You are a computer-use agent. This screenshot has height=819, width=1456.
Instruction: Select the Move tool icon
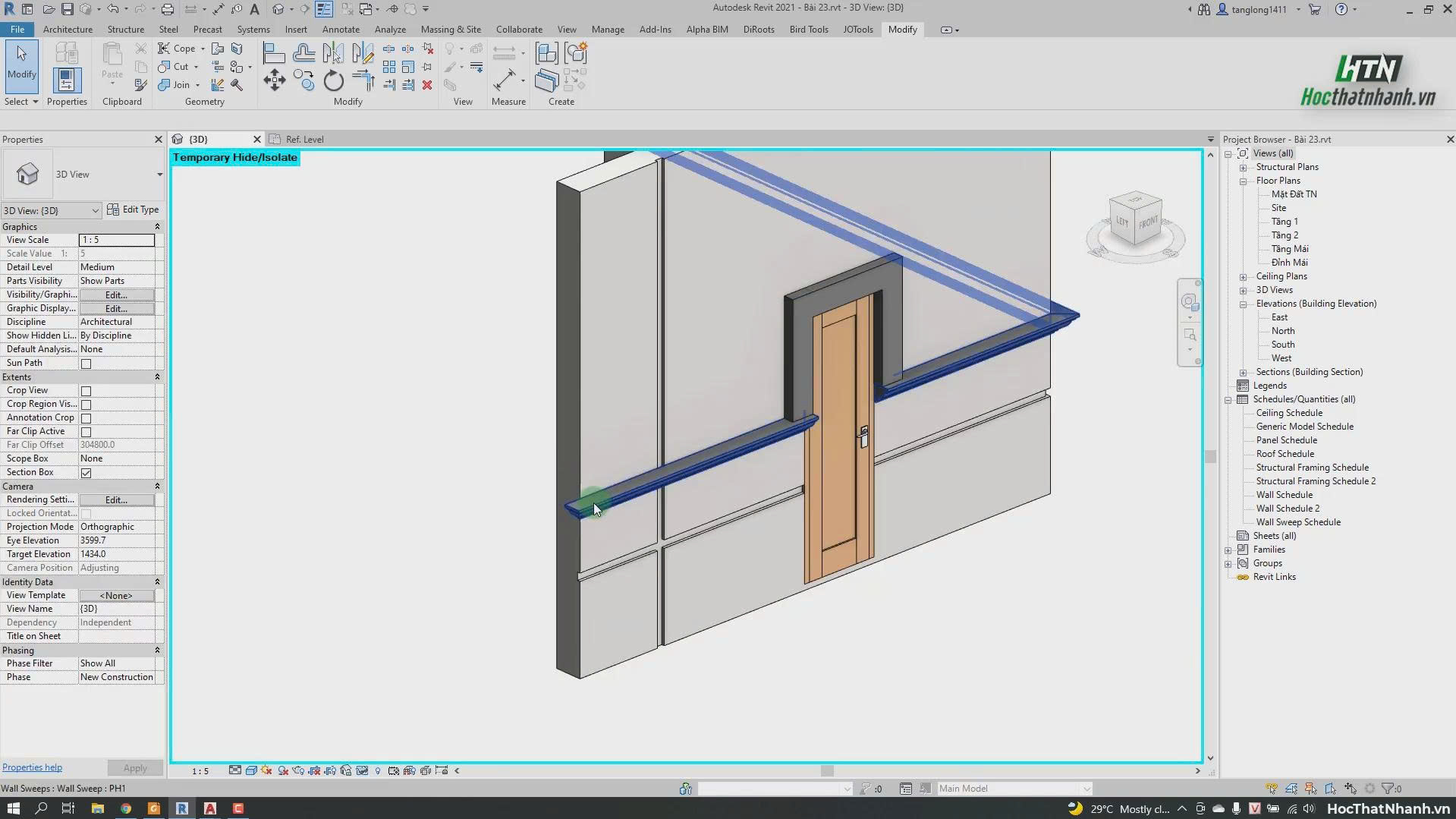click(274, 80)
